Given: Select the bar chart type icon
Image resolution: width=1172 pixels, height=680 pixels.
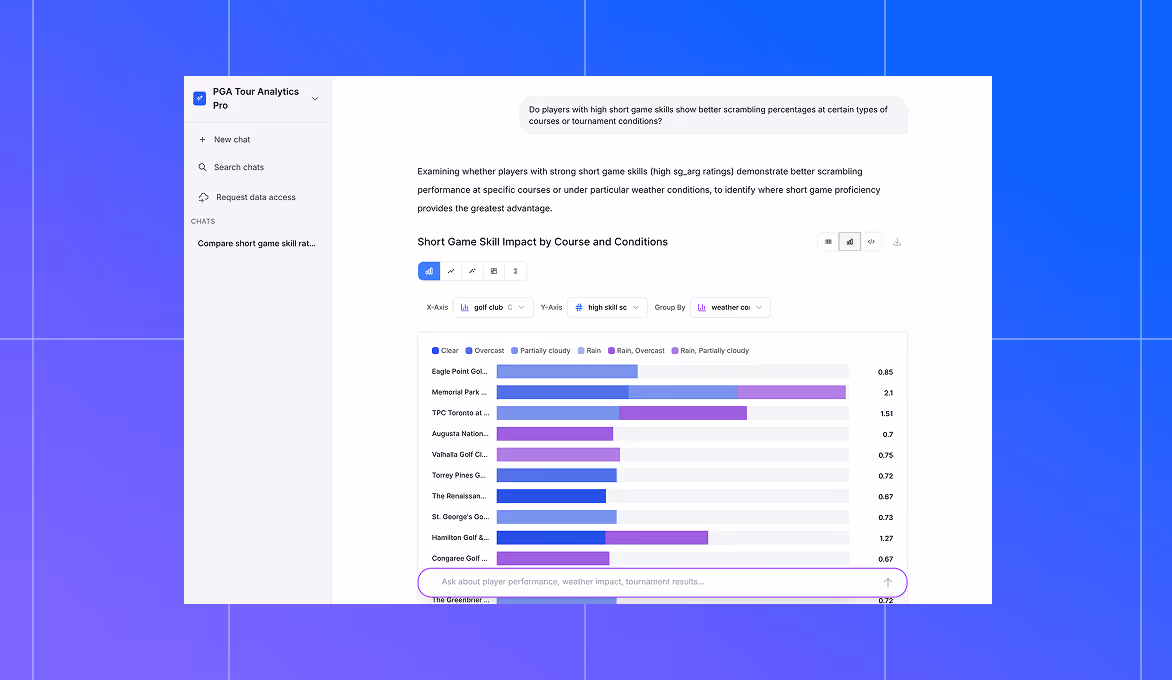Looking at the screenshot, I should tap(429, 271).
